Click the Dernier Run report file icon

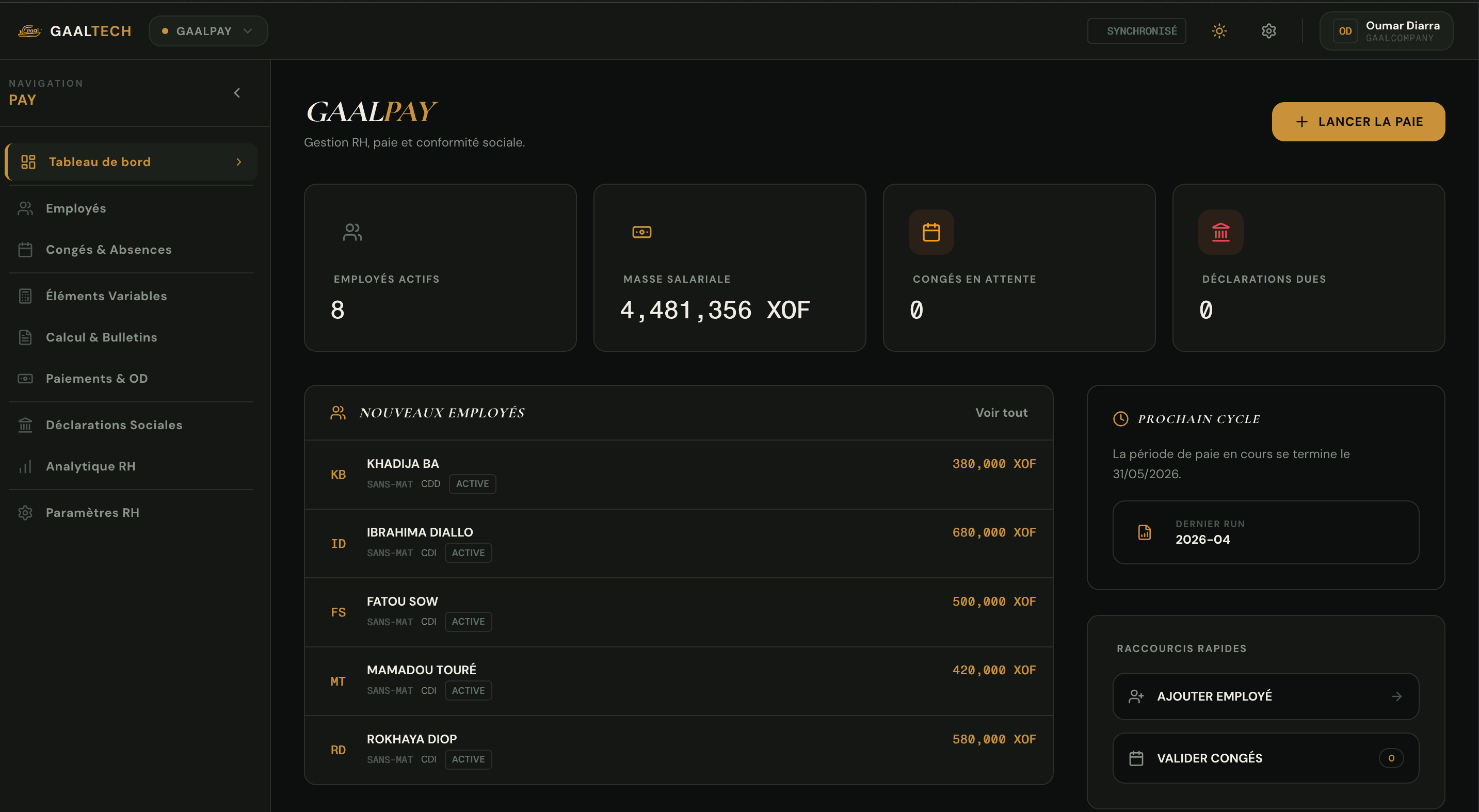click(x=1144, y=532)
